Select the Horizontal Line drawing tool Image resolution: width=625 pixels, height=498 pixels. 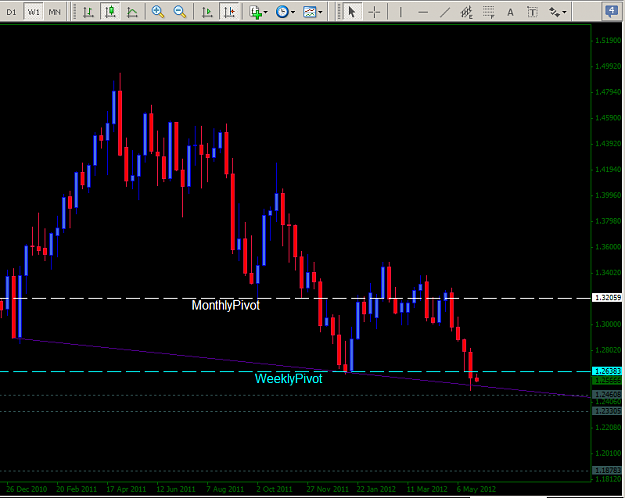coord(423,12)
